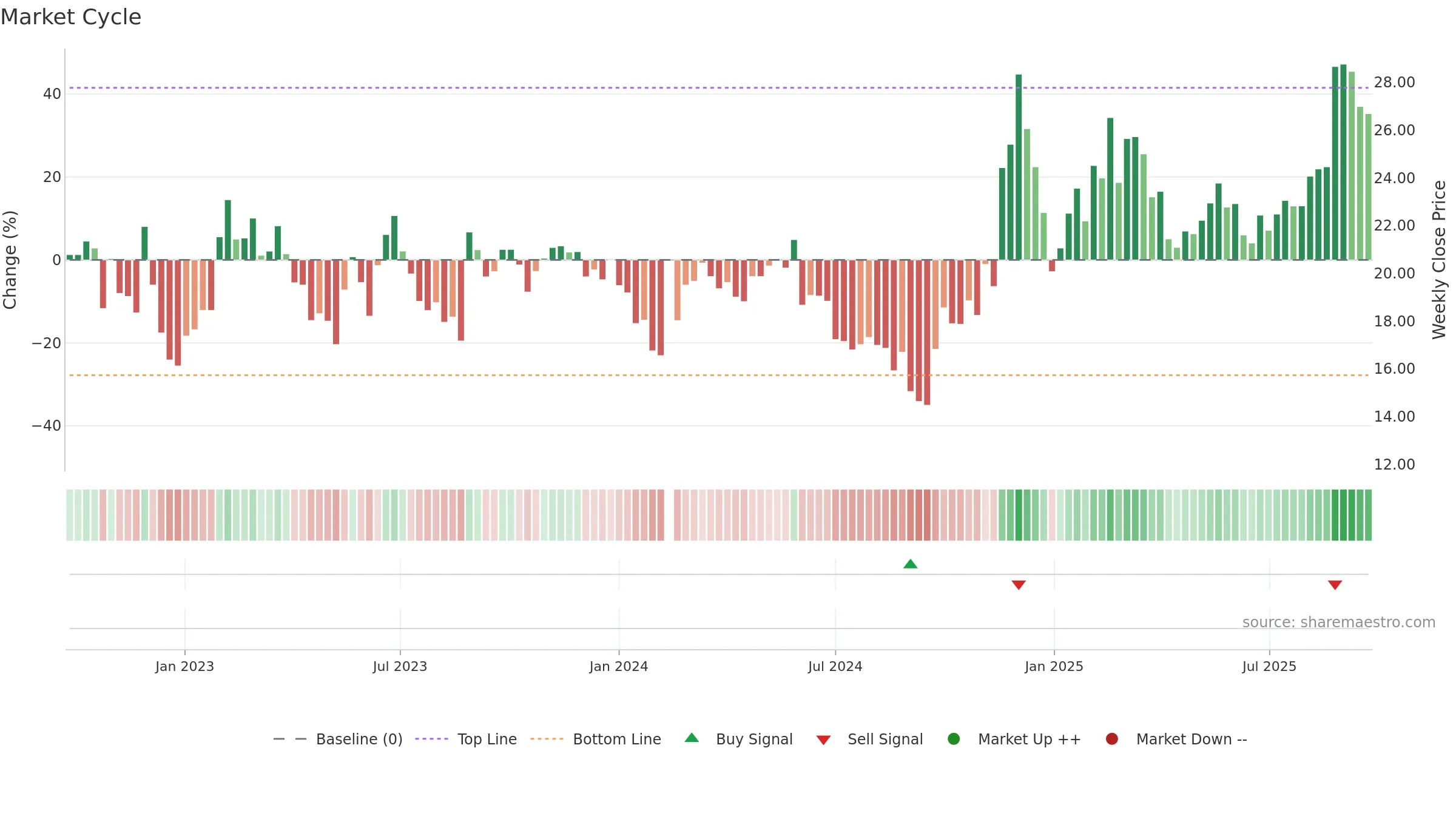
Task: Click the Jul 2025 axis label
Action: [x=1269, y=666]
